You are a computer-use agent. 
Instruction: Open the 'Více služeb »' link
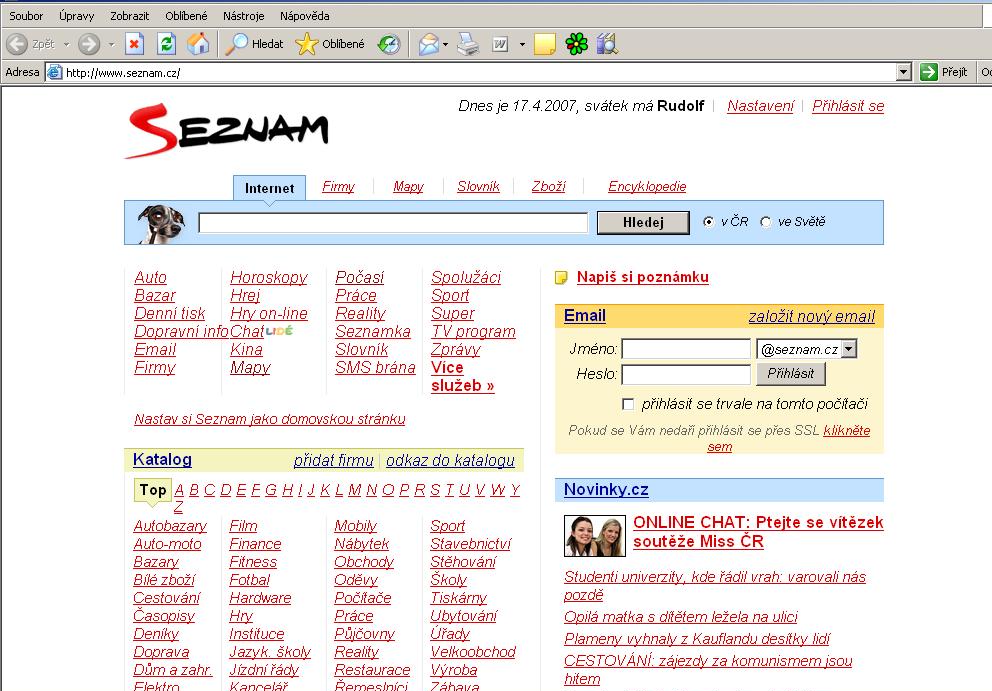462,377
